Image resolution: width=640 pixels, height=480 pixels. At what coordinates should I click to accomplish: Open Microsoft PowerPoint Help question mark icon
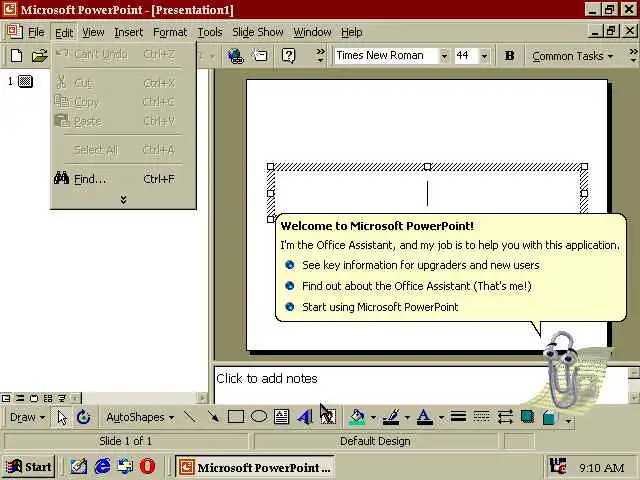[x=288, y=55]
